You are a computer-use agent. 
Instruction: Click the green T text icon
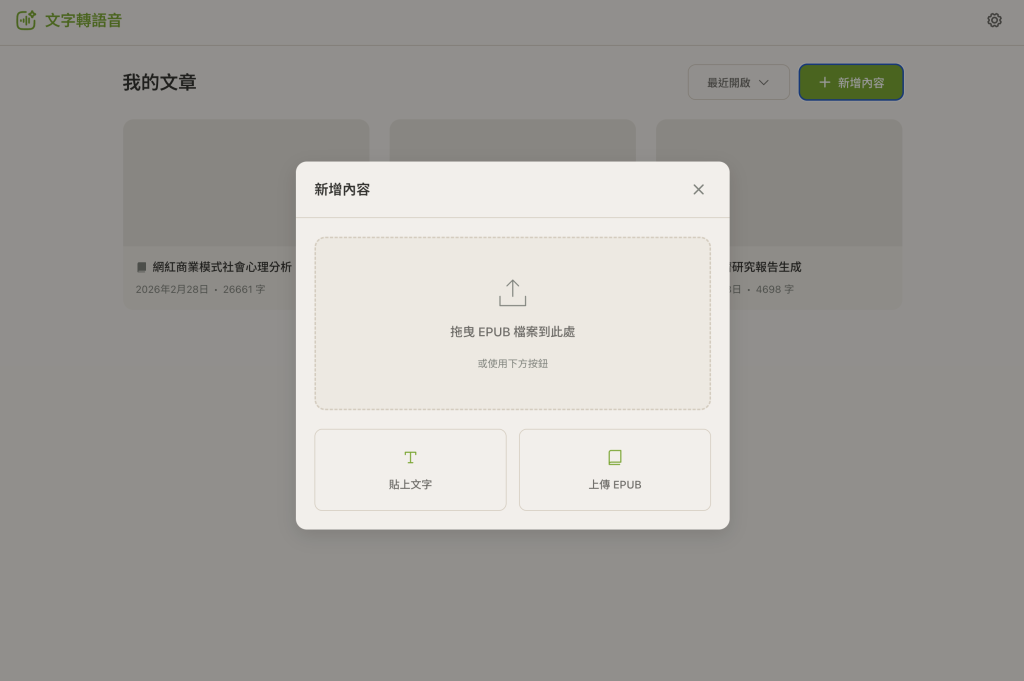(x=410, y=457)
